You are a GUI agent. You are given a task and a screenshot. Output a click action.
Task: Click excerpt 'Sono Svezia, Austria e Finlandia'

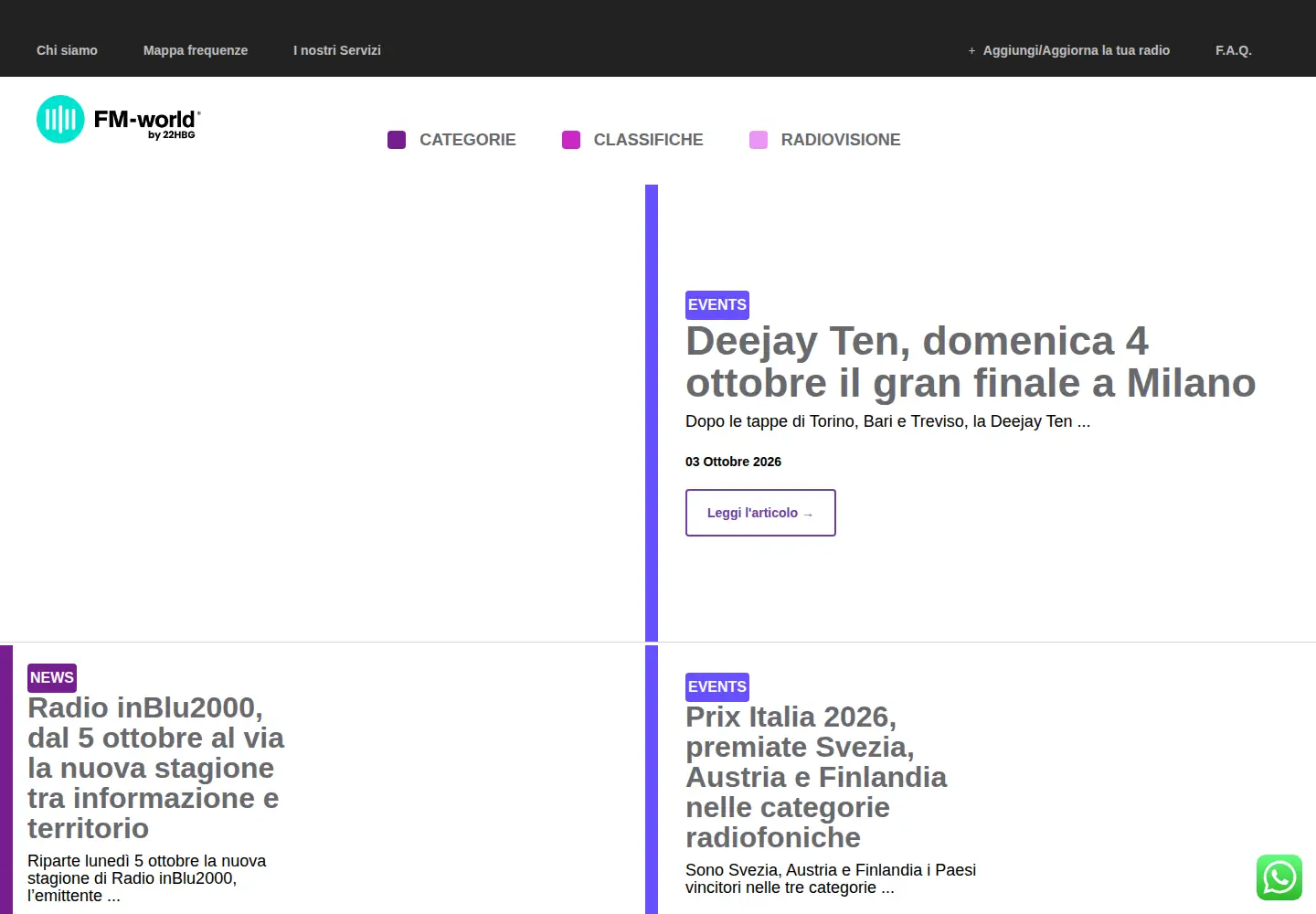[x=831, y=878]
